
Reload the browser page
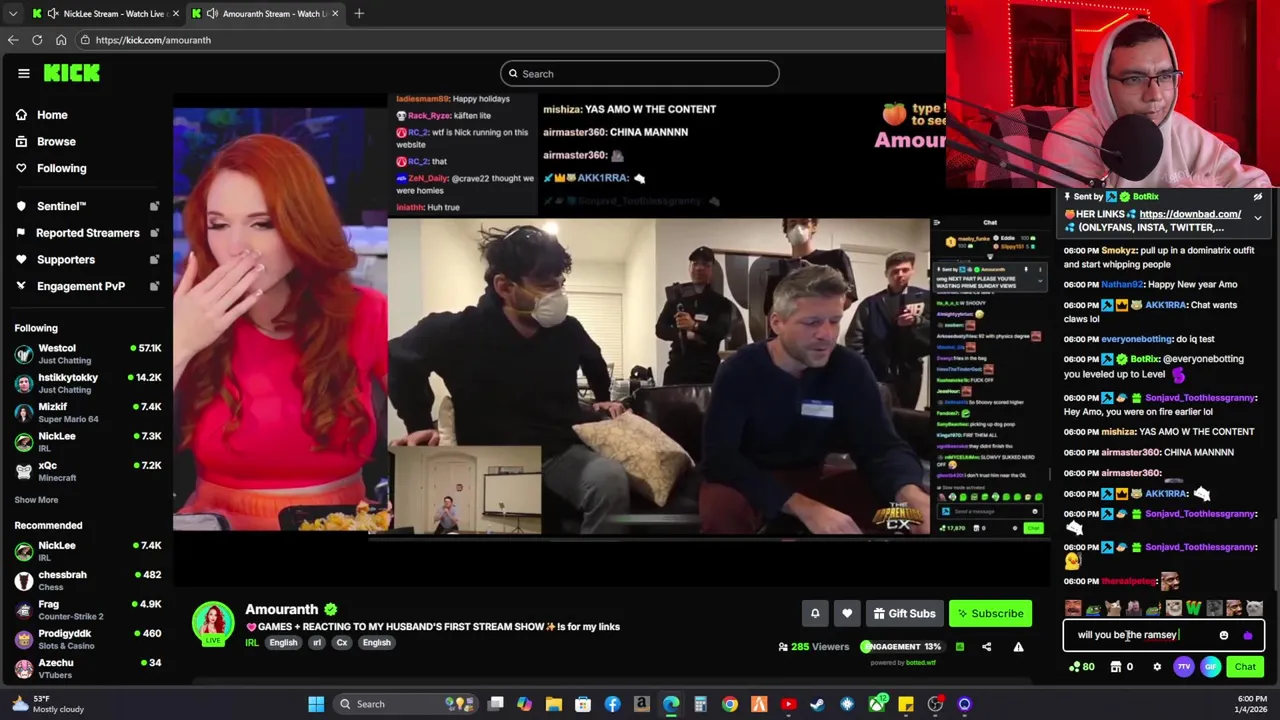(37, 40)
